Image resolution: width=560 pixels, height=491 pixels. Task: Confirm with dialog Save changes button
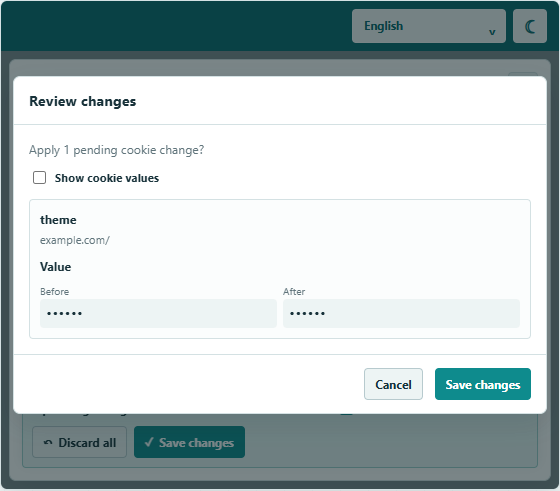(482, 384)
